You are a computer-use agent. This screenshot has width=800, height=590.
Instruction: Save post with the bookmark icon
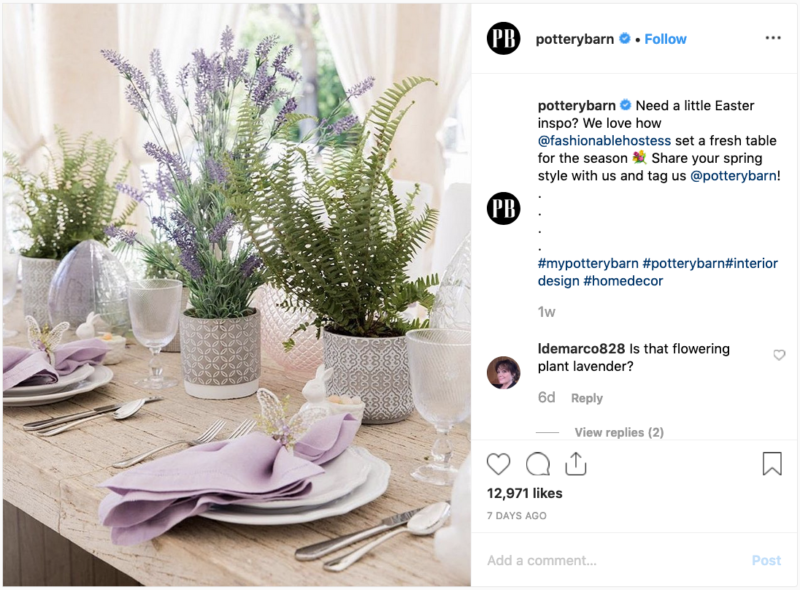coord(772,463)
